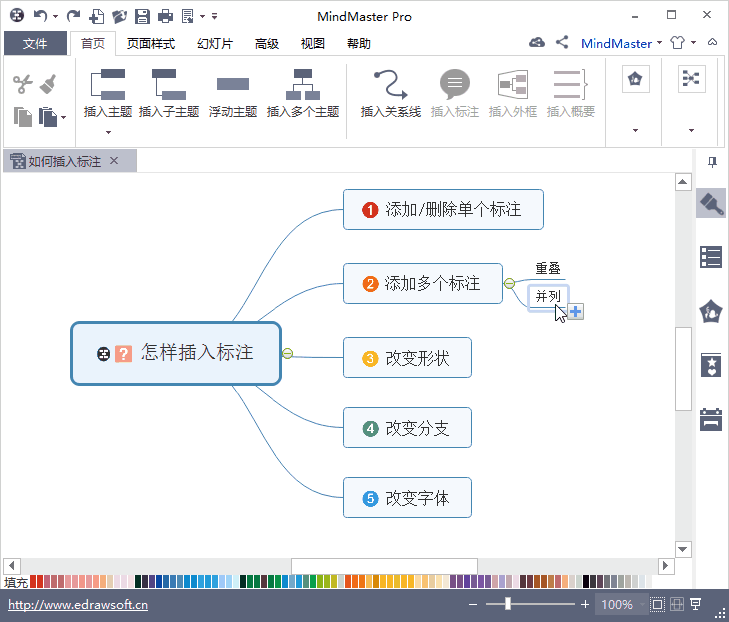Open the edrawsoft.cn link
Image resolution: width=729 pixels, height=622 pixels.
point(78,605)
